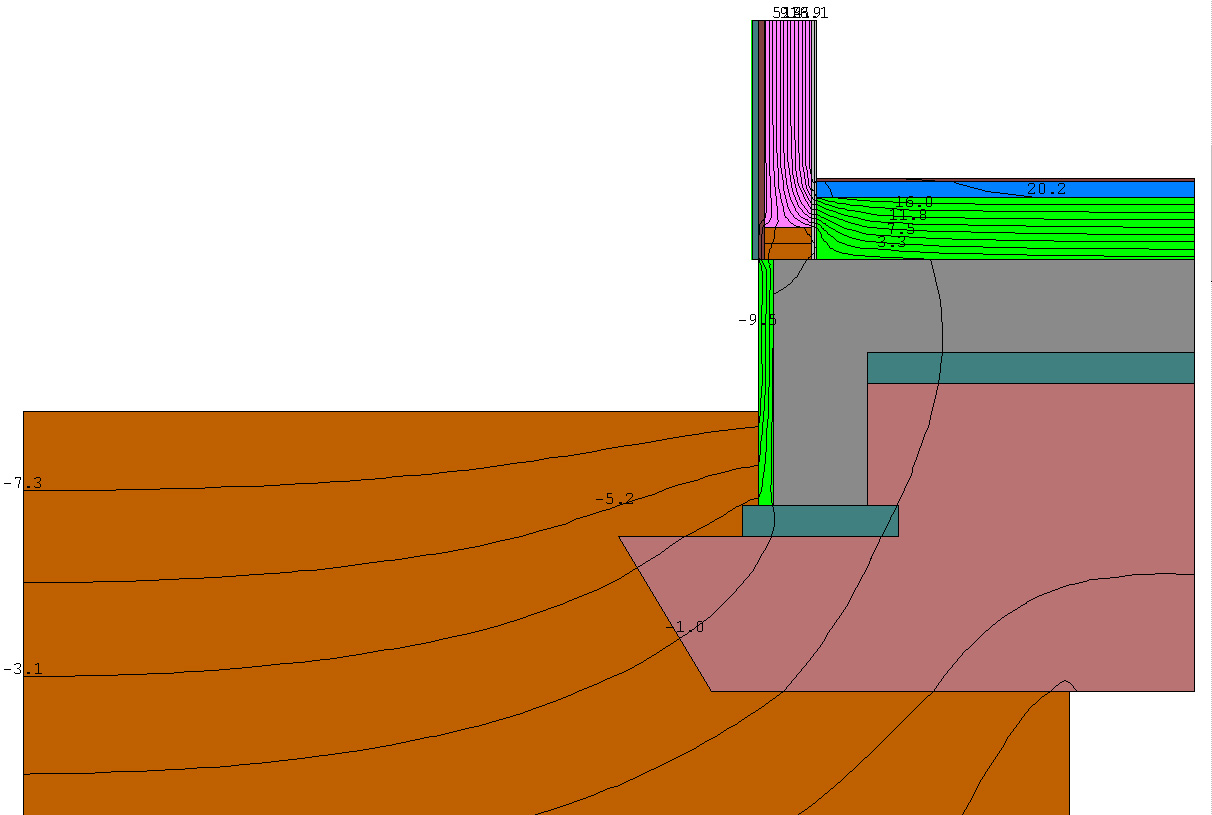The image size is (1212, 815).
Task: Click the 11.8 isotherm label
Action: [907, 215]
